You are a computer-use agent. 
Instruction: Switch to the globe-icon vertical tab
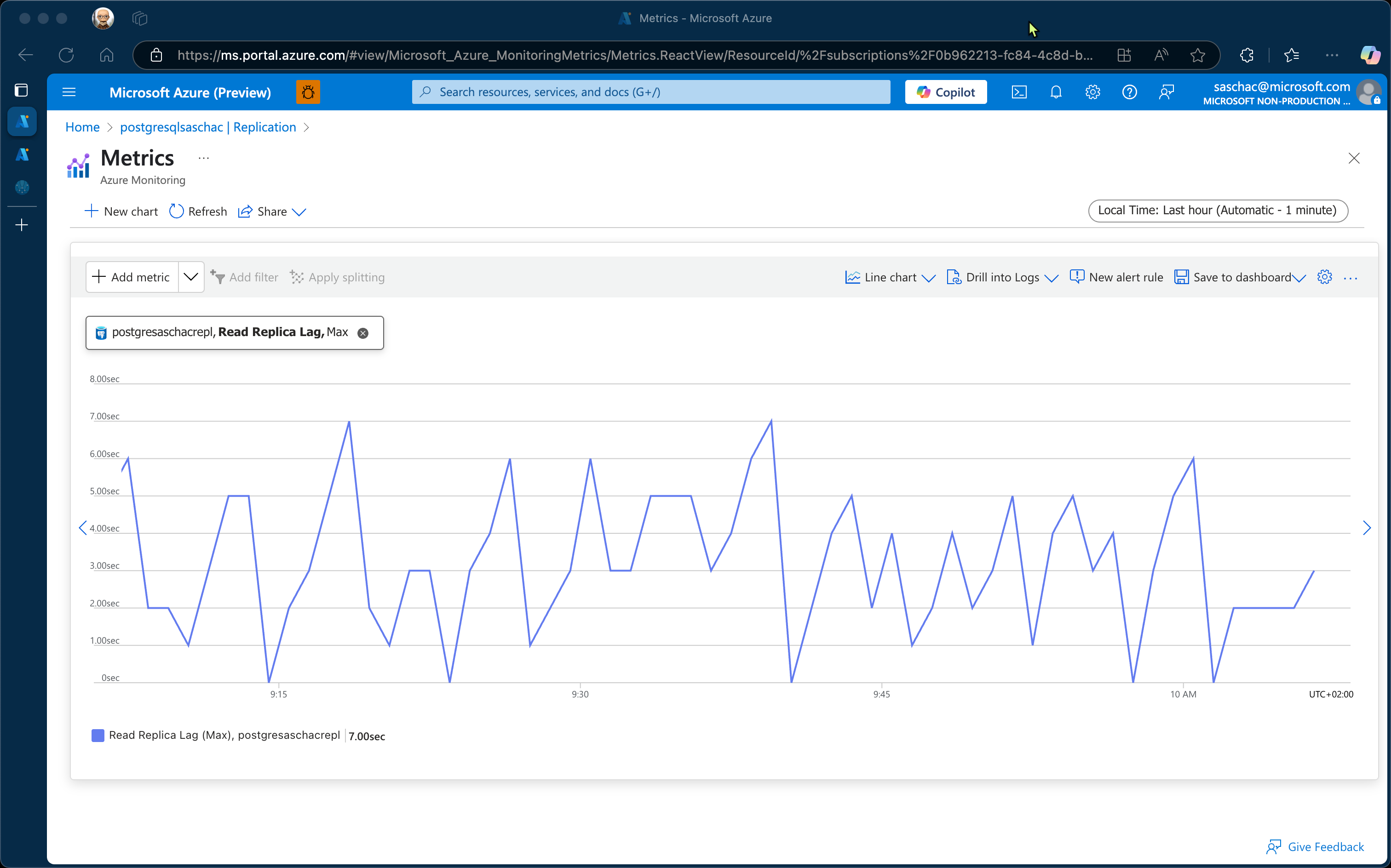(22, 187)
